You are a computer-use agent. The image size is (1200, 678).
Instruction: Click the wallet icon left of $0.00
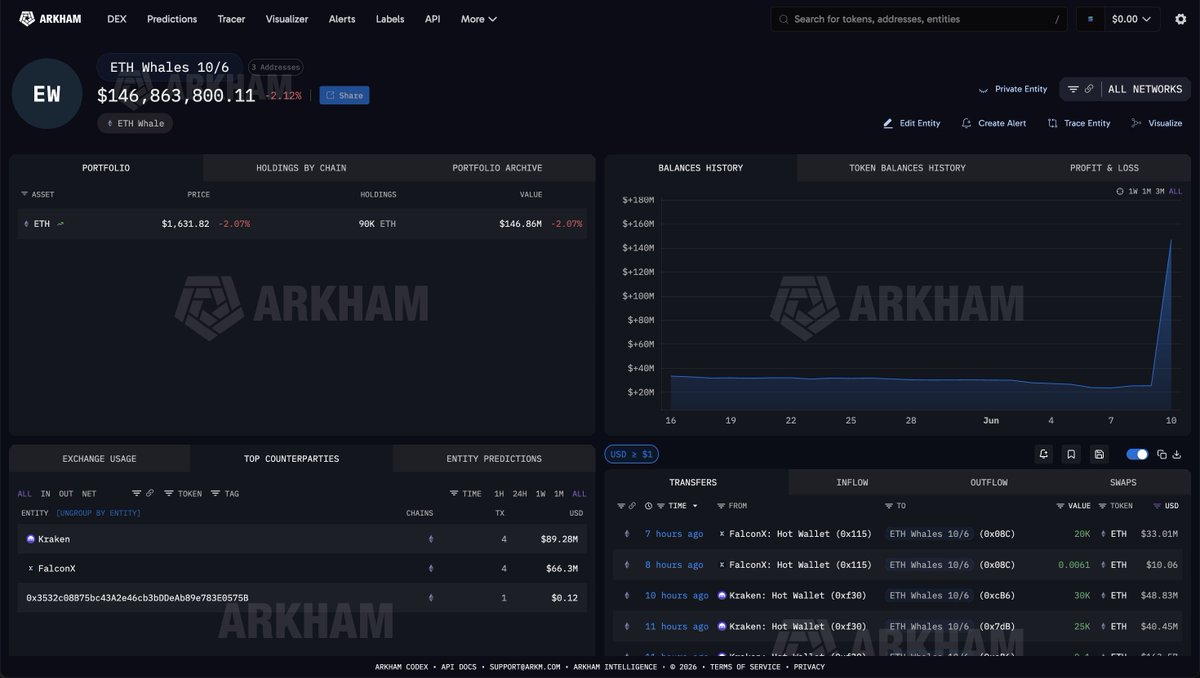point(1091,19)
